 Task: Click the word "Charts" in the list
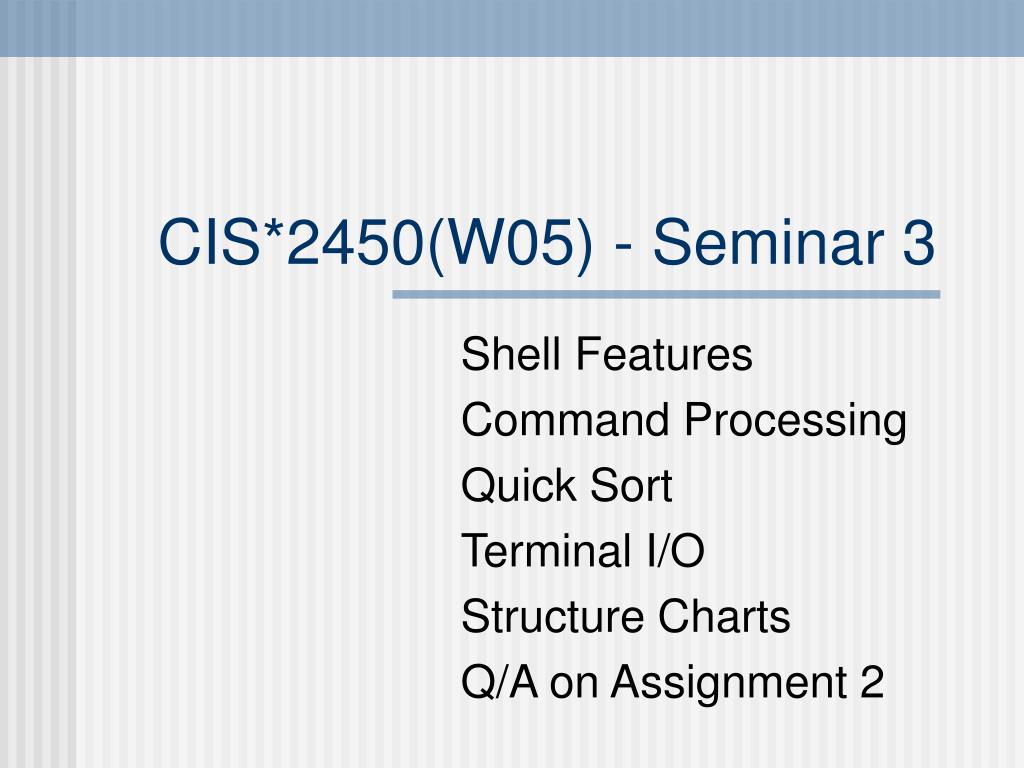[x=724, y=616]
